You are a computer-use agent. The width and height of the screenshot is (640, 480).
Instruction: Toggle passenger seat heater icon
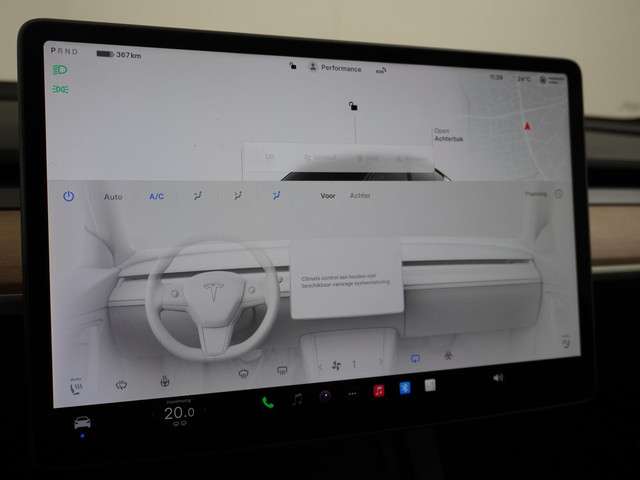pyautogui.click(x=566, y=341)
